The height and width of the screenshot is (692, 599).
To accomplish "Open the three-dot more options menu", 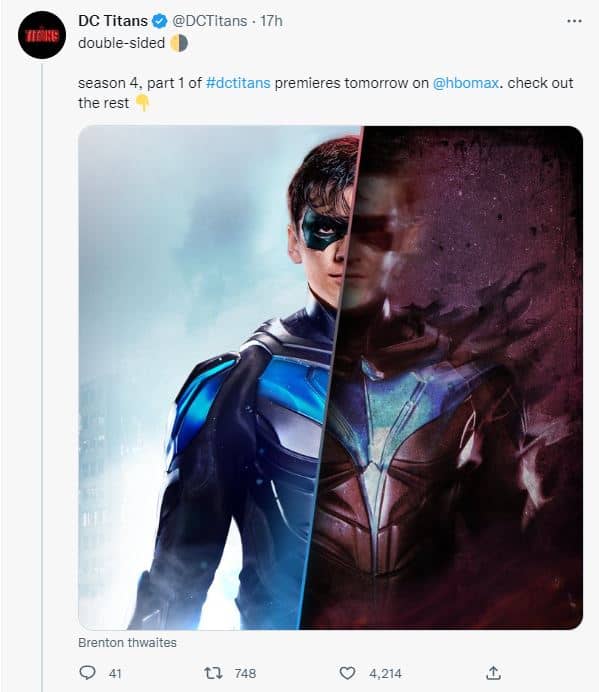I will [574, 21].
